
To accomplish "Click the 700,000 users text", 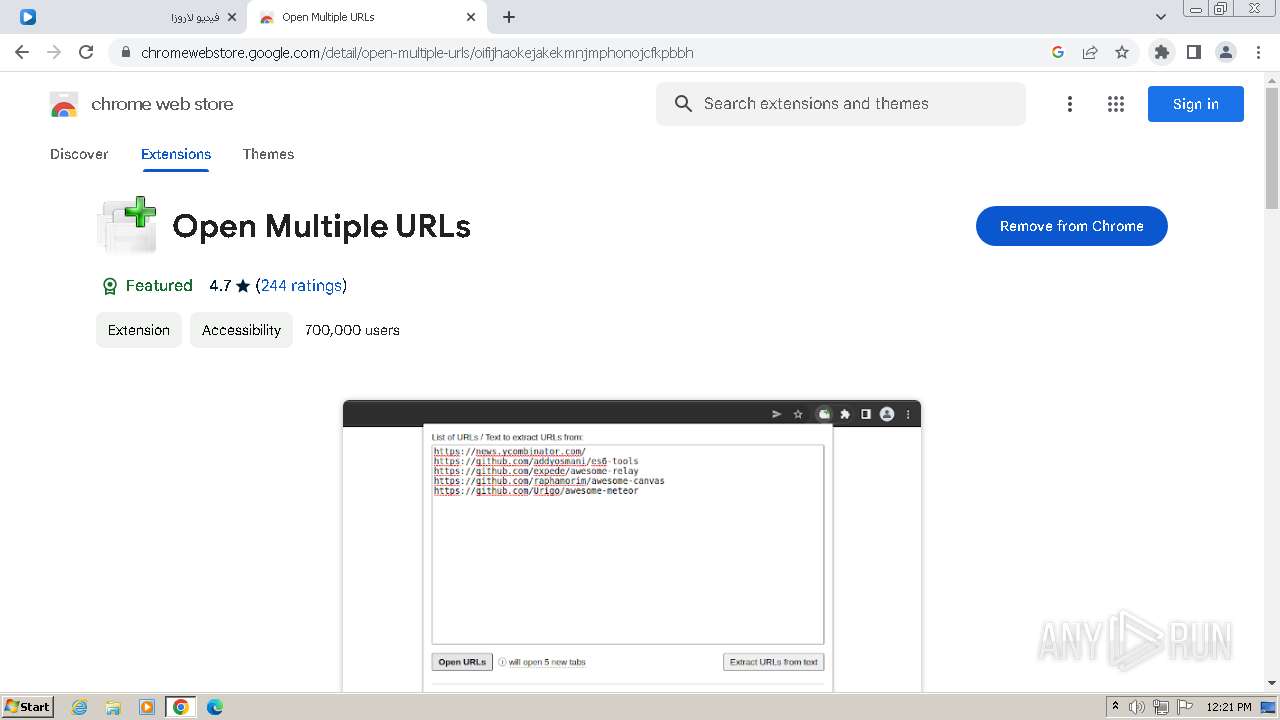I will click(x=352, y=330).
